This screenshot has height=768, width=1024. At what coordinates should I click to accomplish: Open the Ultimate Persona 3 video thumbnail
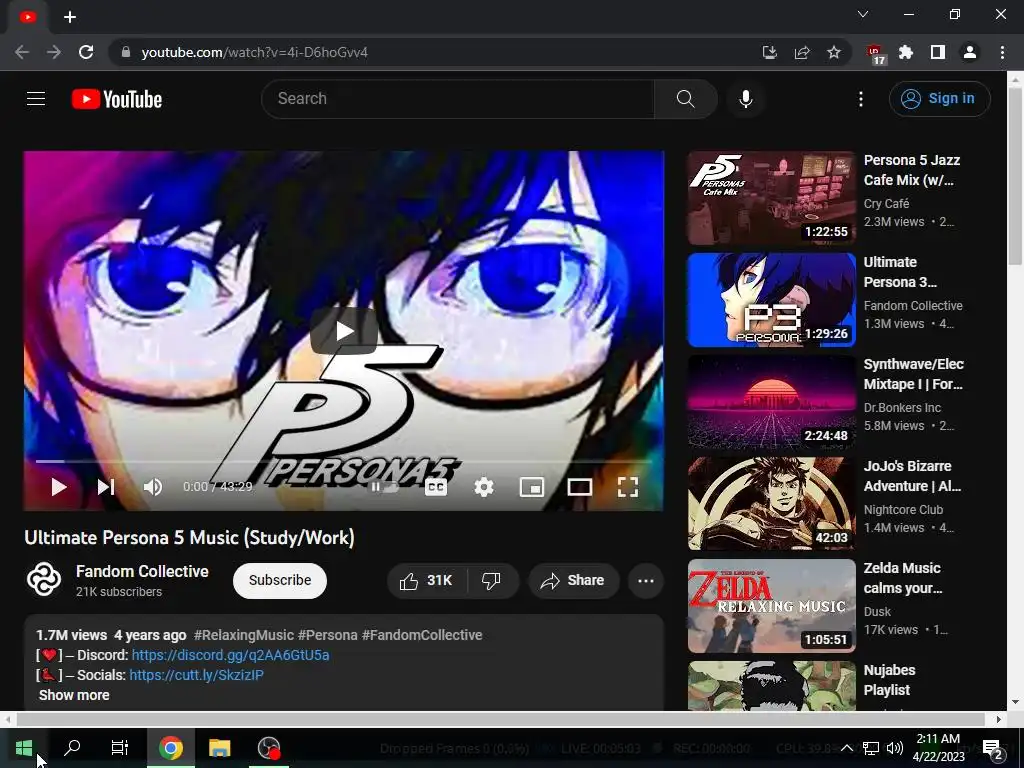[771, 300]
